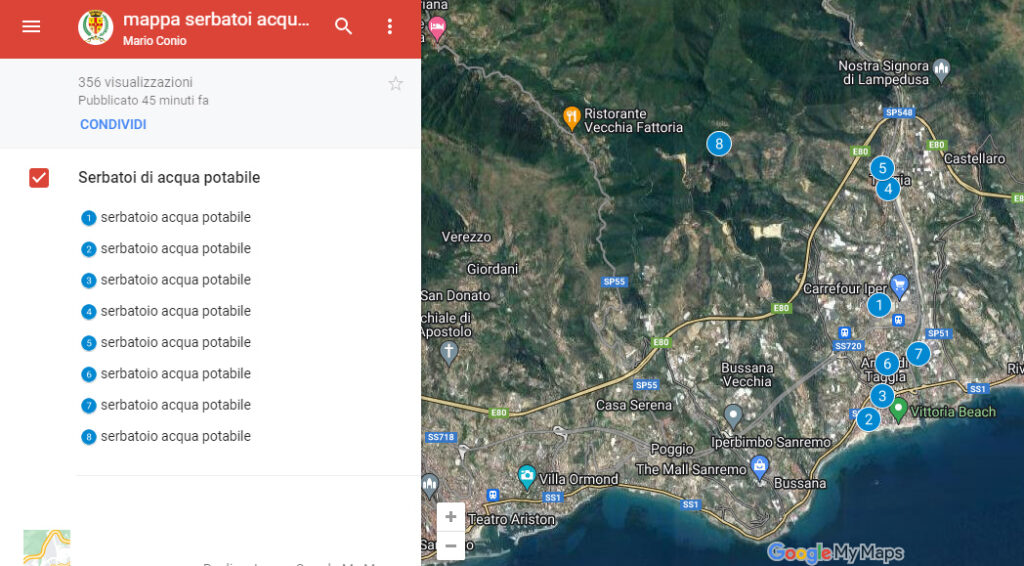The width and height of the screenshot is (1024, 566).
Task: Select list item 4 serbatoio acqua potabile
Action: pos(166,311)
